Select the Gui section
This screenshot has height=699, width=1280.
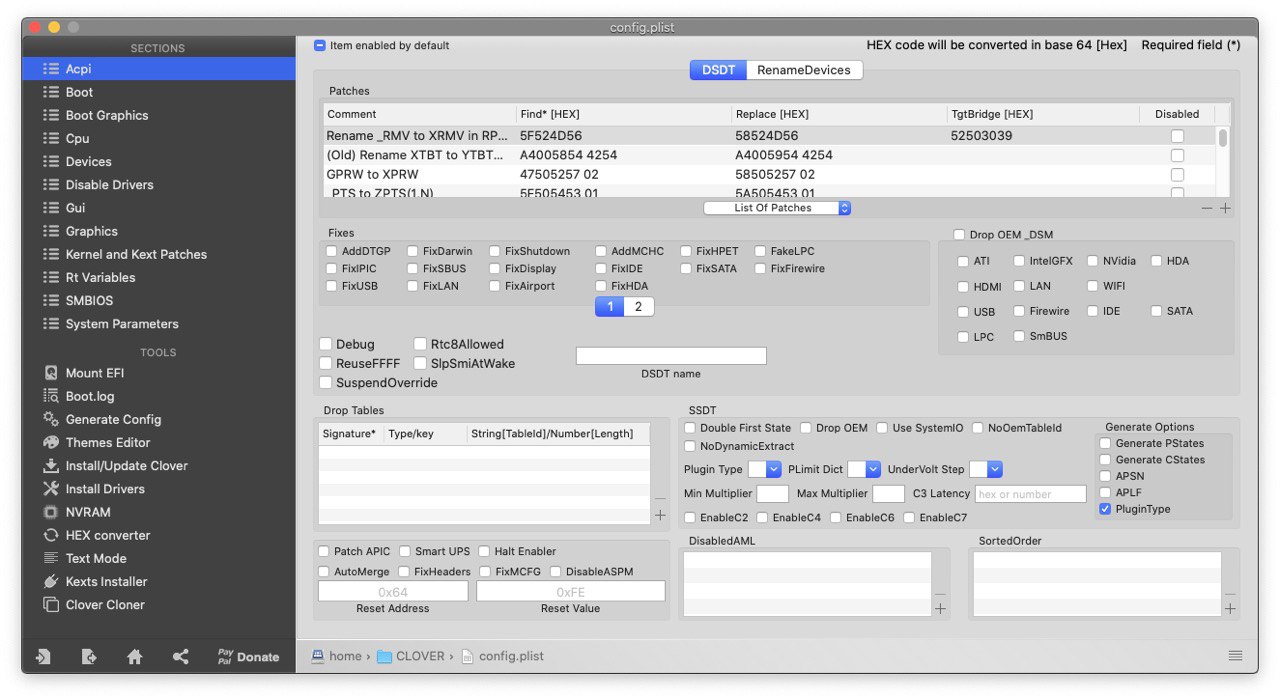pos(158,207)
